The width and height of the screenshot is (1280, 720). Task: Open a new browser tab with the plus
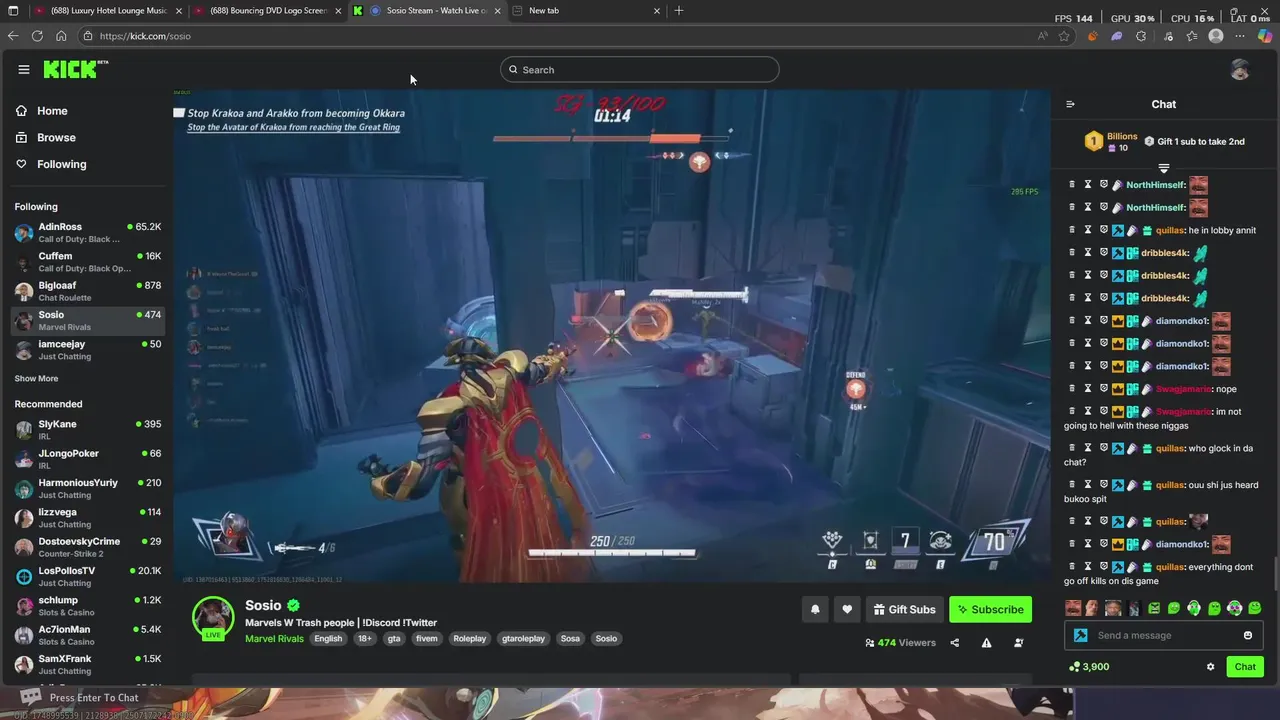click(x=679, y=11)
